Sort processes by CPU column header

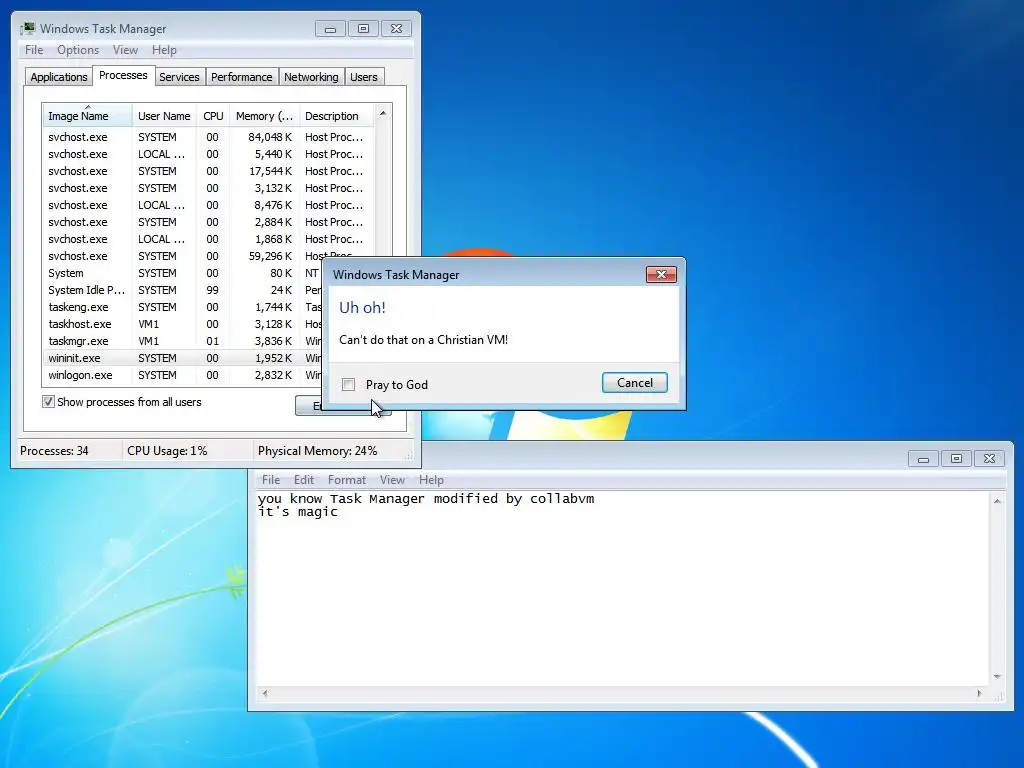[x=213, y=116]
